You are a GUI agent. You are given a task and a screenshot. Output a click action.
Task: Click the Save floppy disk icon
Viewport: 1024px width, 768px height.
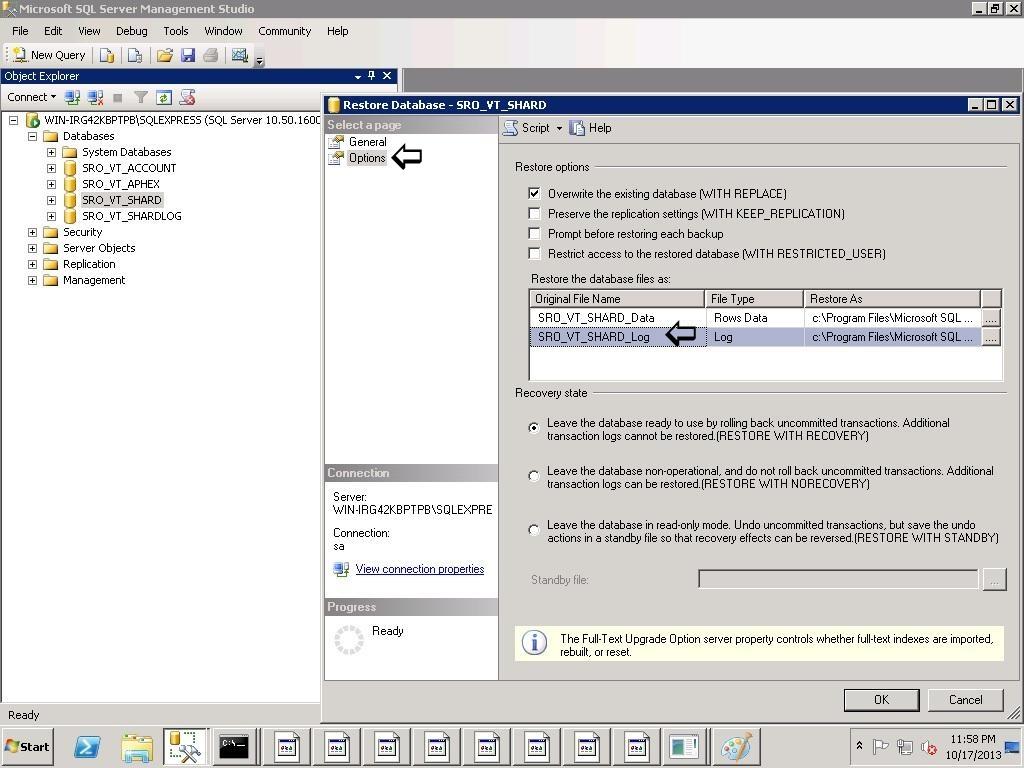click(188, 56)
